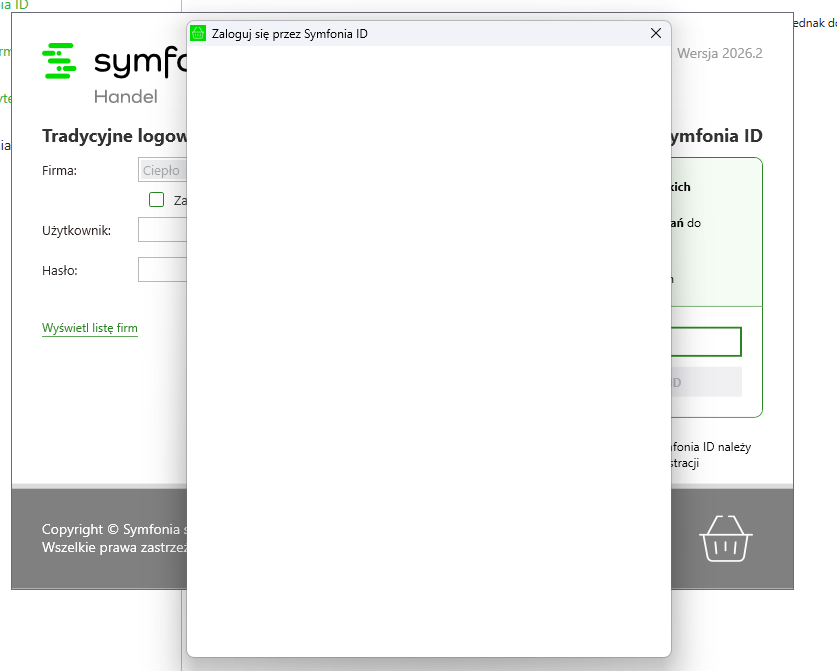Image resolution: width=837 pixels, height=671 pixels.
Task: Click the Tradycyjne logowanie heading
Action: [x=114, y=136]
